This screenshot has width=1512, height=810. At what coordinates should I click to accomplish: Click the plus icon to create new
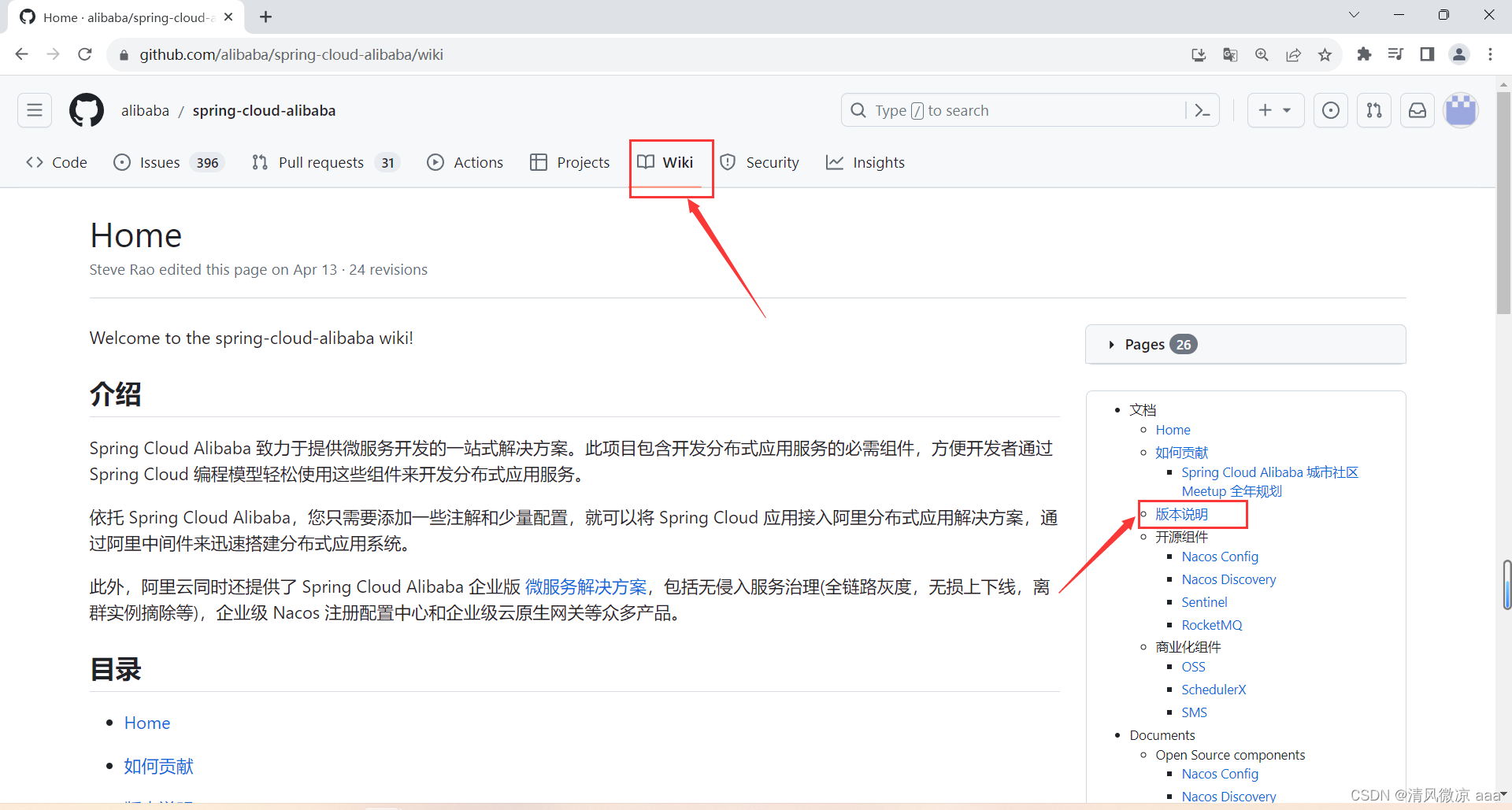(1266, 110)
